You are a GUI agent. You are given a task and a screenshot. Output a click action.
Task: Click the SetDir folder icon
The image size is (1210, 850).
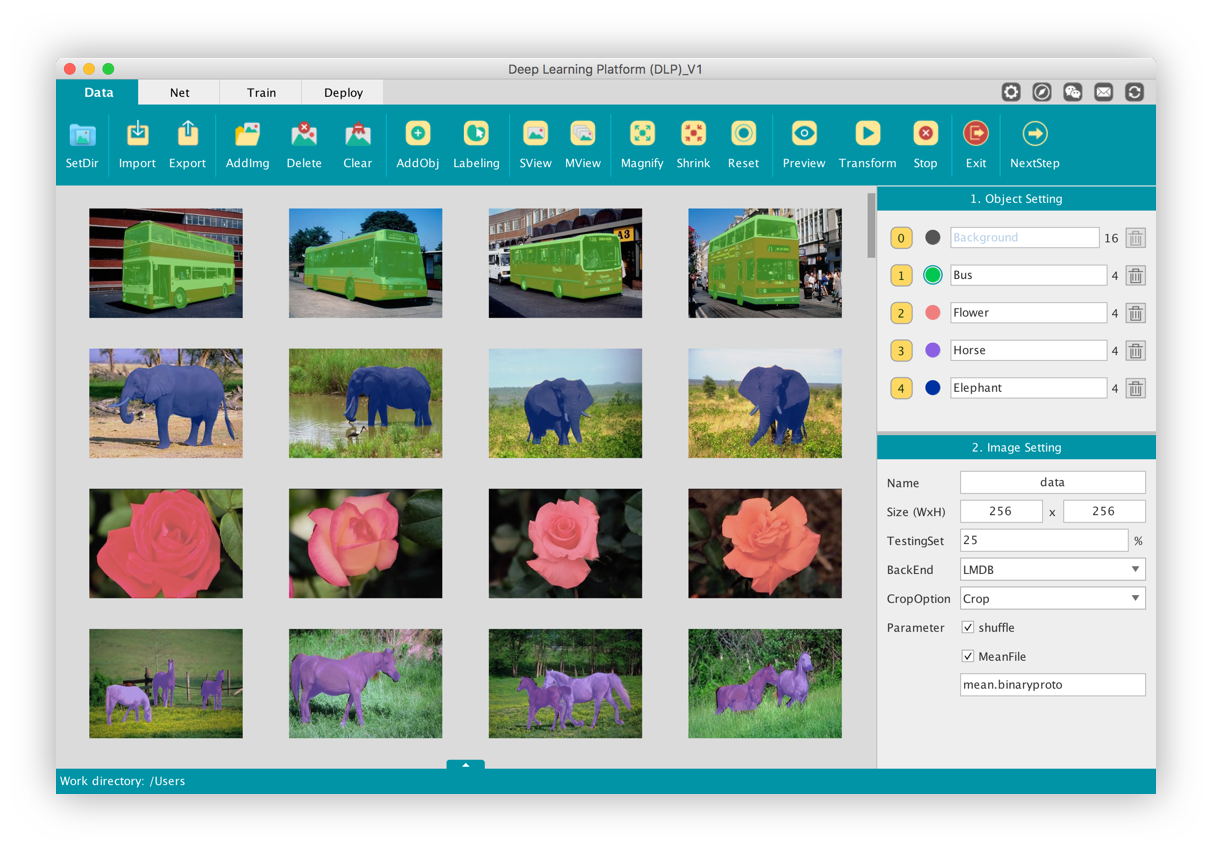pyautogui.click(x=82, y=134)
